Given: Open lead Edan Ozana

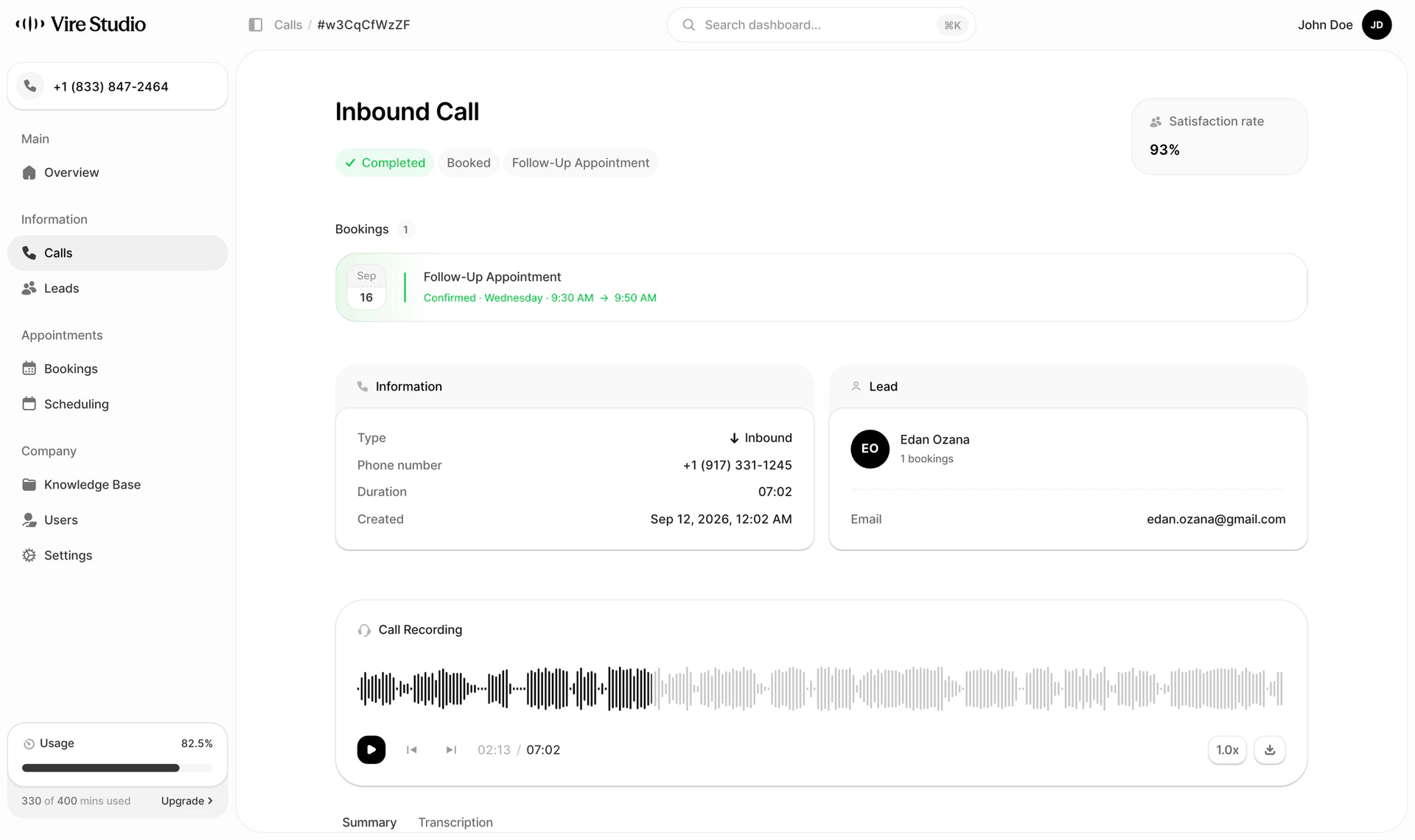Looking at the screenshot, I should point(934,439).
